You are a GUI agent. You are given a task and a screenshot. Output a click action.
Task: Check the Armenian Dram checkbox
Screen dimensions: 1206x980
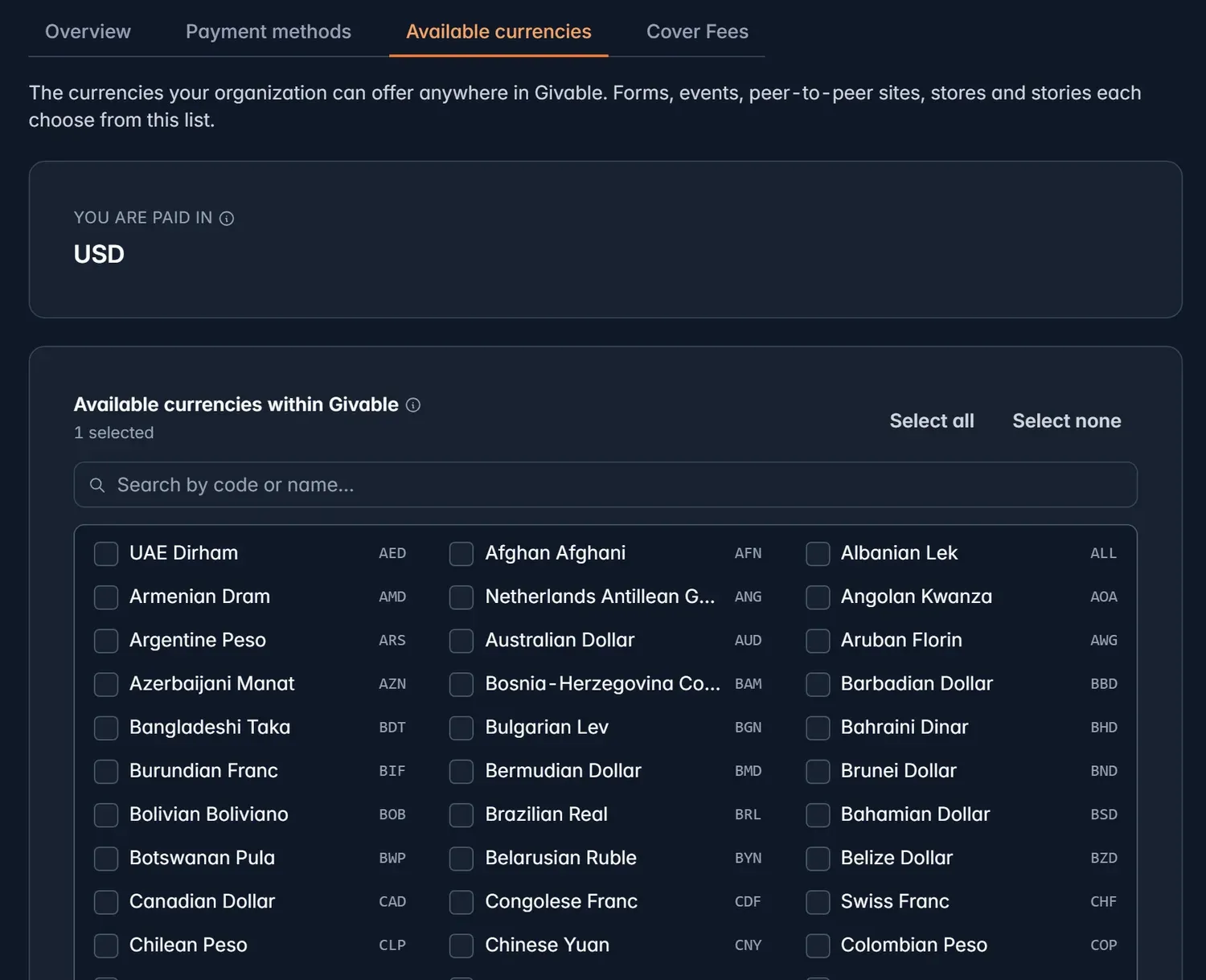(x=106, y=597)
